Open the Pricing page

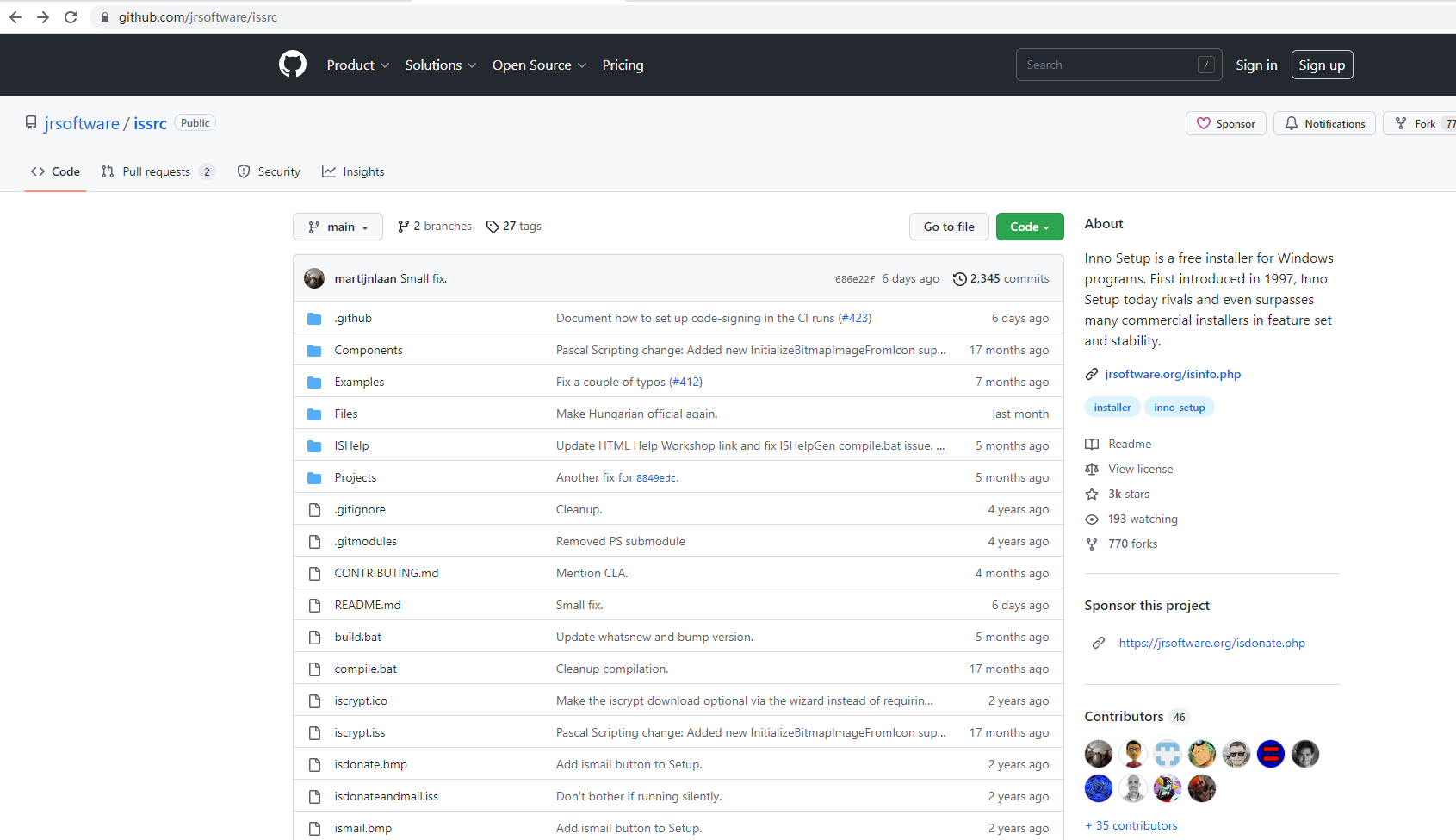[623, 65]
